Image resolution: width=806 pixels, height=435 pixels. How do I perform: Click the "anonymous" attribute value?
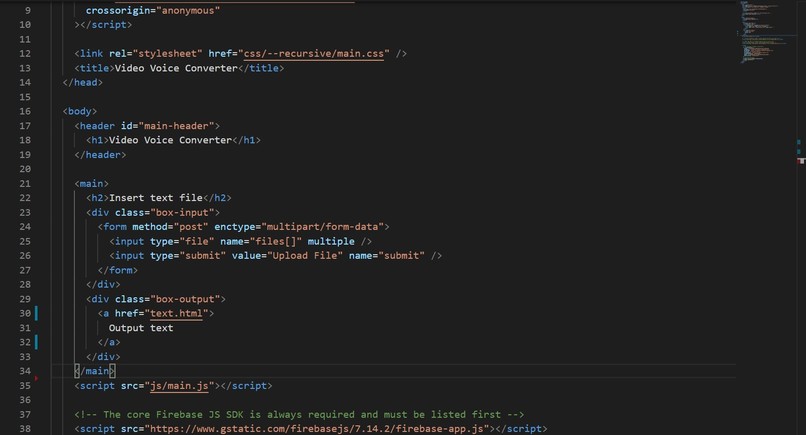point(188,10)
